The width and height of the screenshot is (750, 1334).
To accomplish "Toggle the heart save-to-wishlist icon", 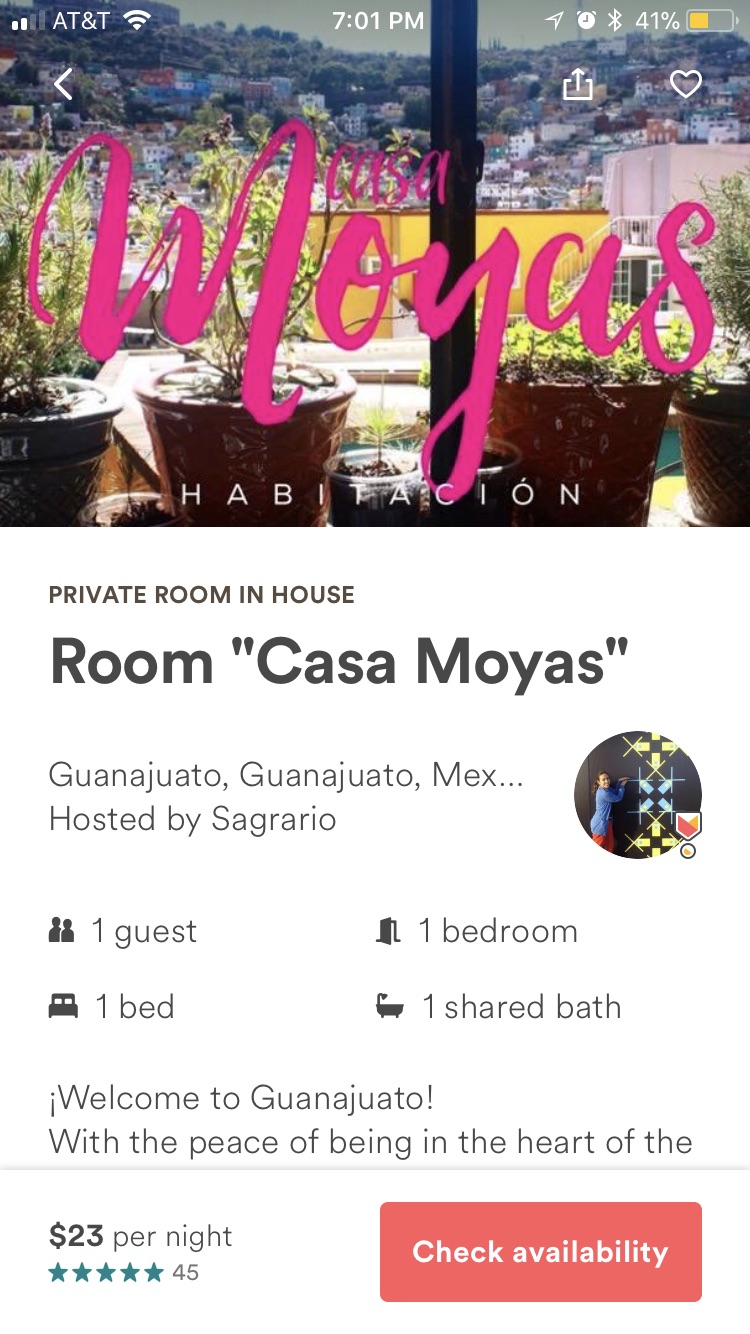I will 686,85.
